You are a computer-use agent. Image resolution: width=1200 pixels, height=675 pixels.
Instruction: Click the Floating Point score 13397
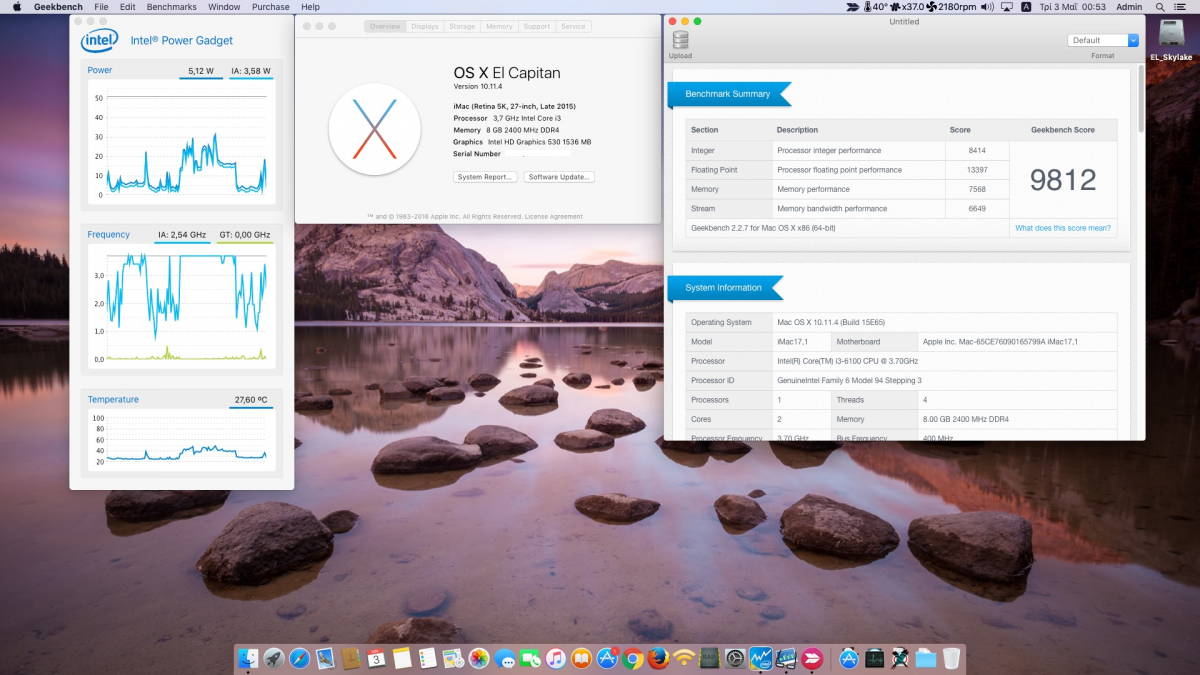click(x=975, y=170)
